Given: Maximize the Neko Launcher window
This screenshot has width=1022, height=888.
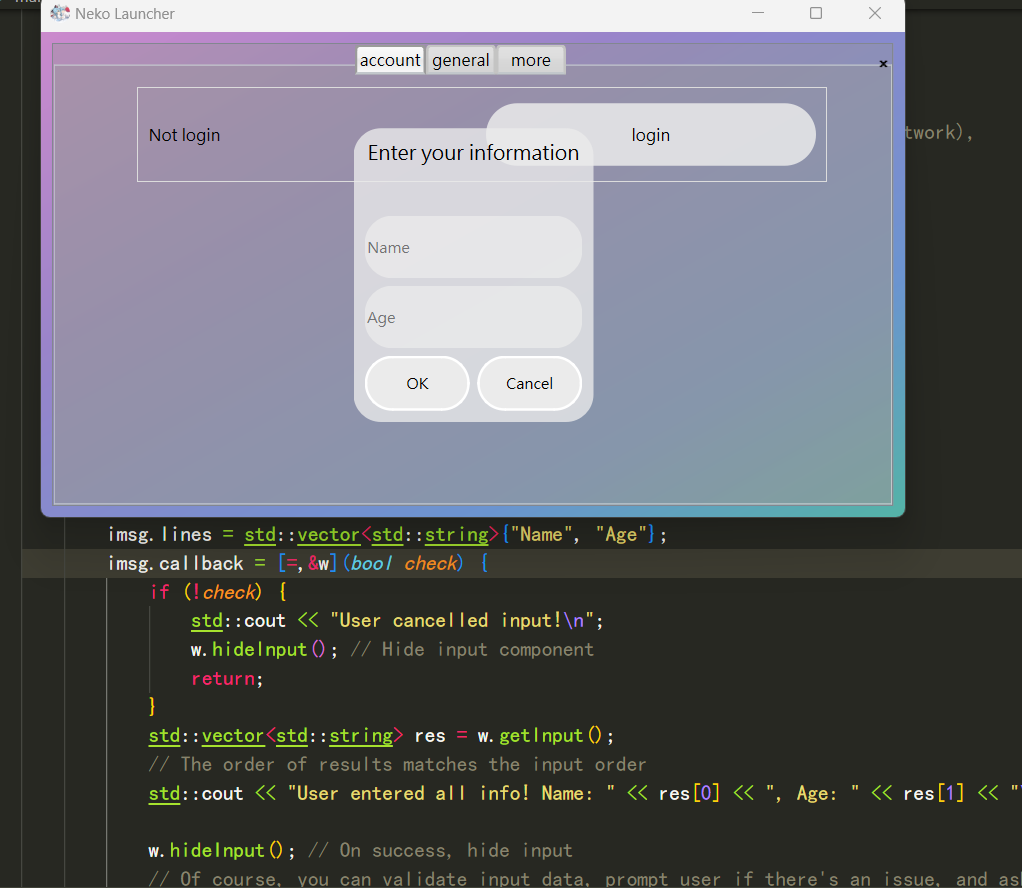Looking at the screenshot, I should (x=815, y=13).
